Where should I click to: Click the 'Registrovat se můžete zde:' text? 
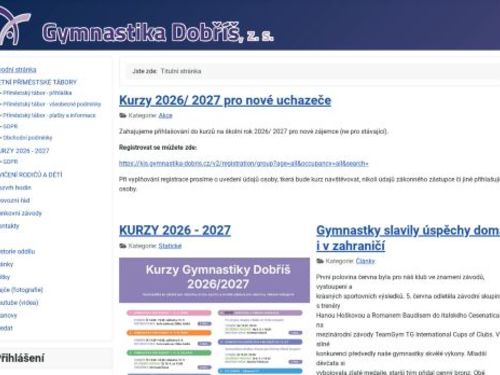coord(158,147)
